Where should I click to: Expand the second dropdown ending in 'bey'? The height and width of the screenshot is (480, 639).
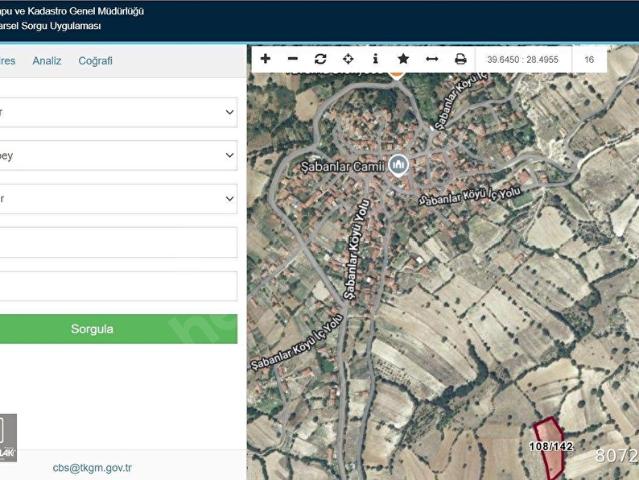coord(118,155)
